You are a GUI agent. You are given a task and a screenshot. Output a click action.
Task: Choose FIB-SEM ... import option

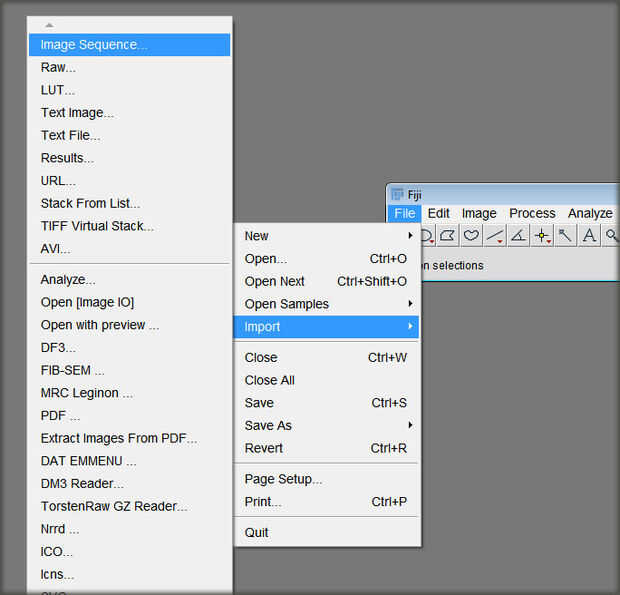(x=130, y=370)
